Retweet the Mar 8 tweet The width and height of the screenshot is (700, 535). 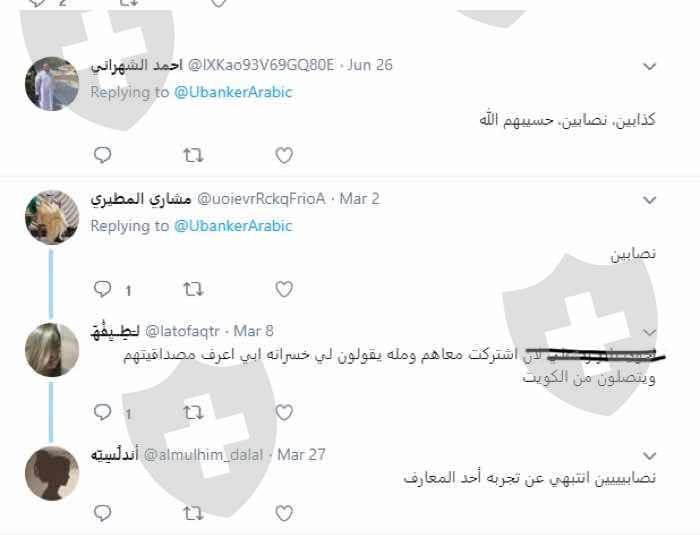[194, 412]
